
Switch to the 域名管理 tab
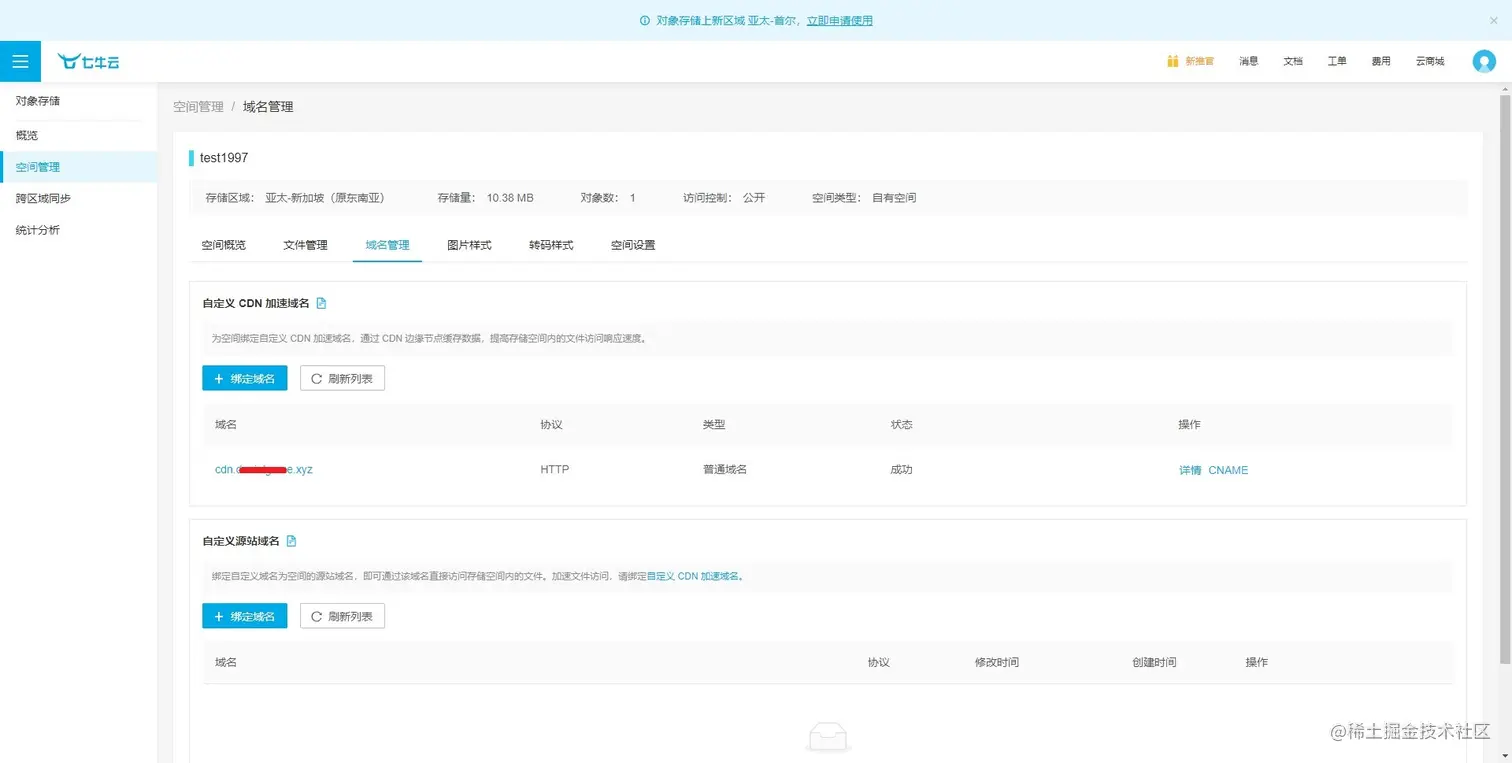click(x=387, y=245)
